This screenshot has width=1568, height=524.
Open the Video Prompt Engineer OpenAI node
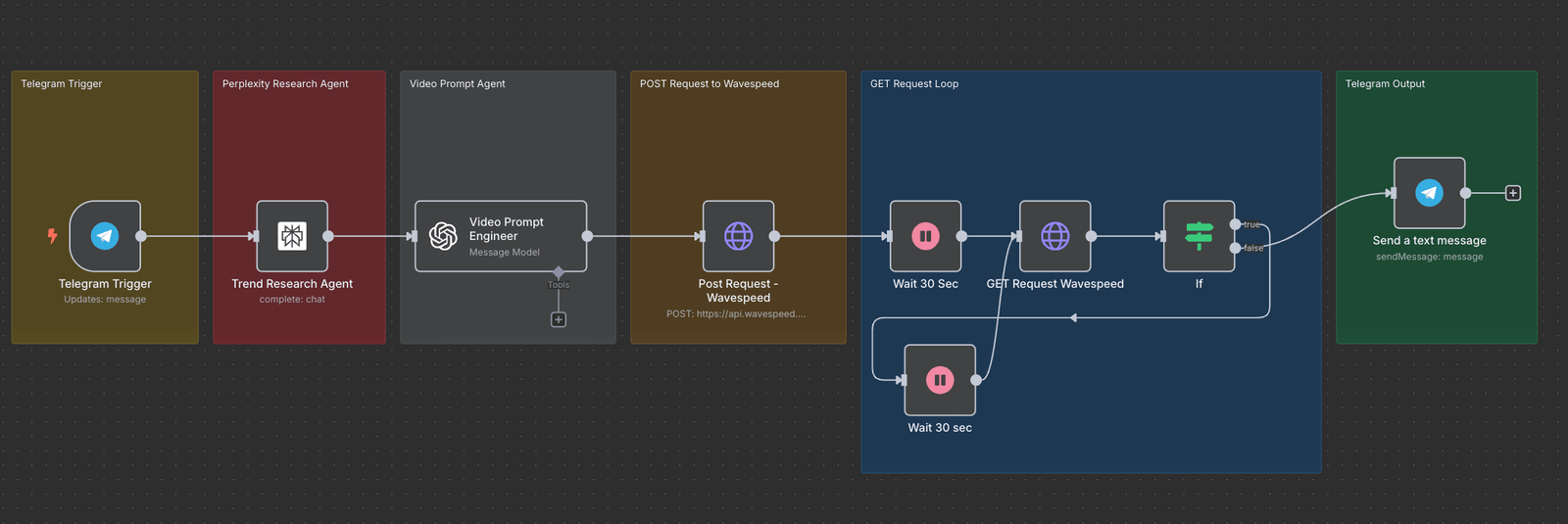(501, 236)
